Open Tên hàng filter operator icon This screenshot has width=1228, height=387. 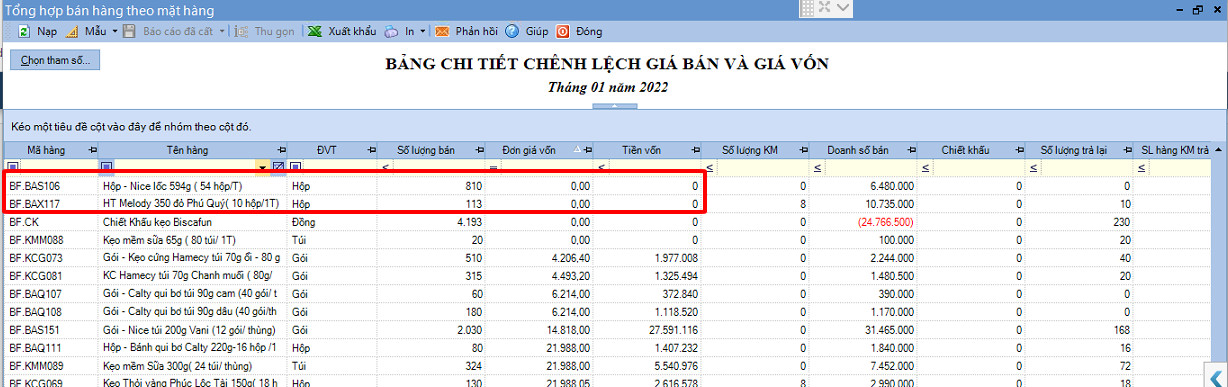(x=107, y=166)
